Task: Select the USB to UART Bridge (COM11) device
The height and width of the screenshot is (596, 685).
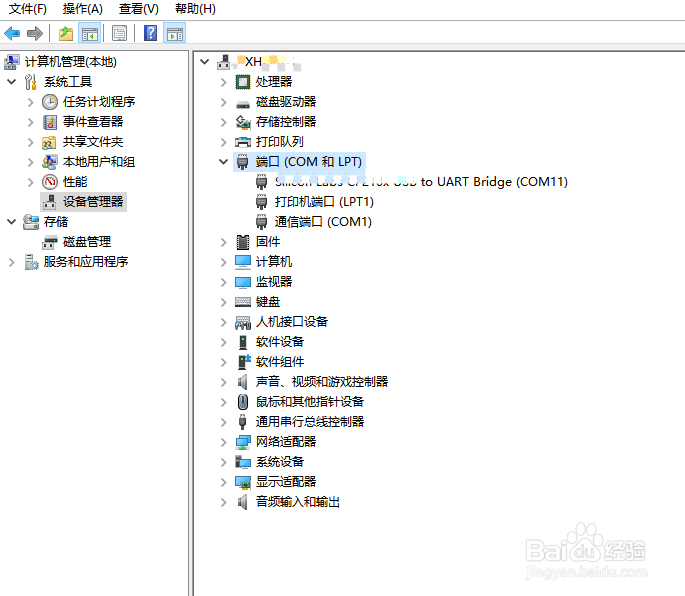Action: [x=421, y=182]
